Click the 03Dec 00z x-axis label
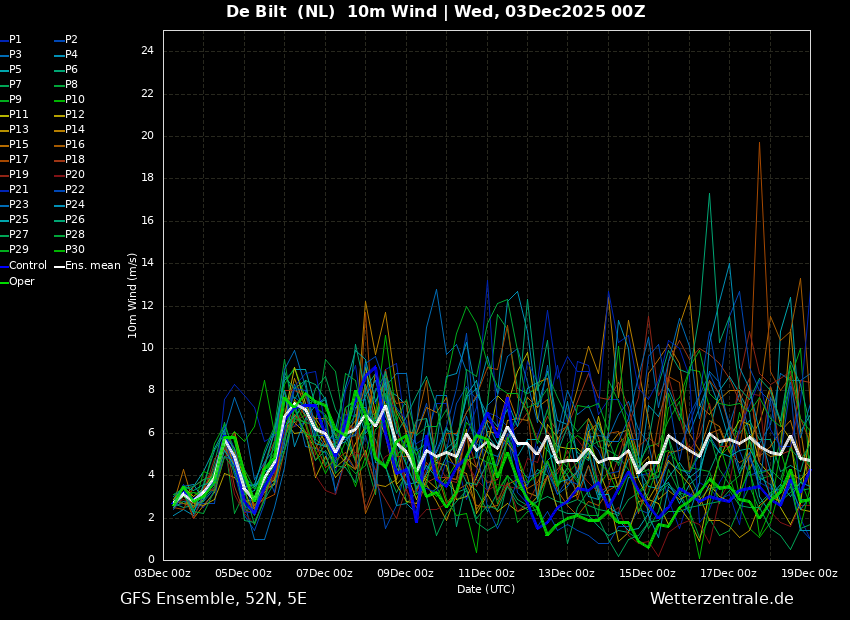The height and width of the screenshot is (620, 850). click(x=164, y=573)
